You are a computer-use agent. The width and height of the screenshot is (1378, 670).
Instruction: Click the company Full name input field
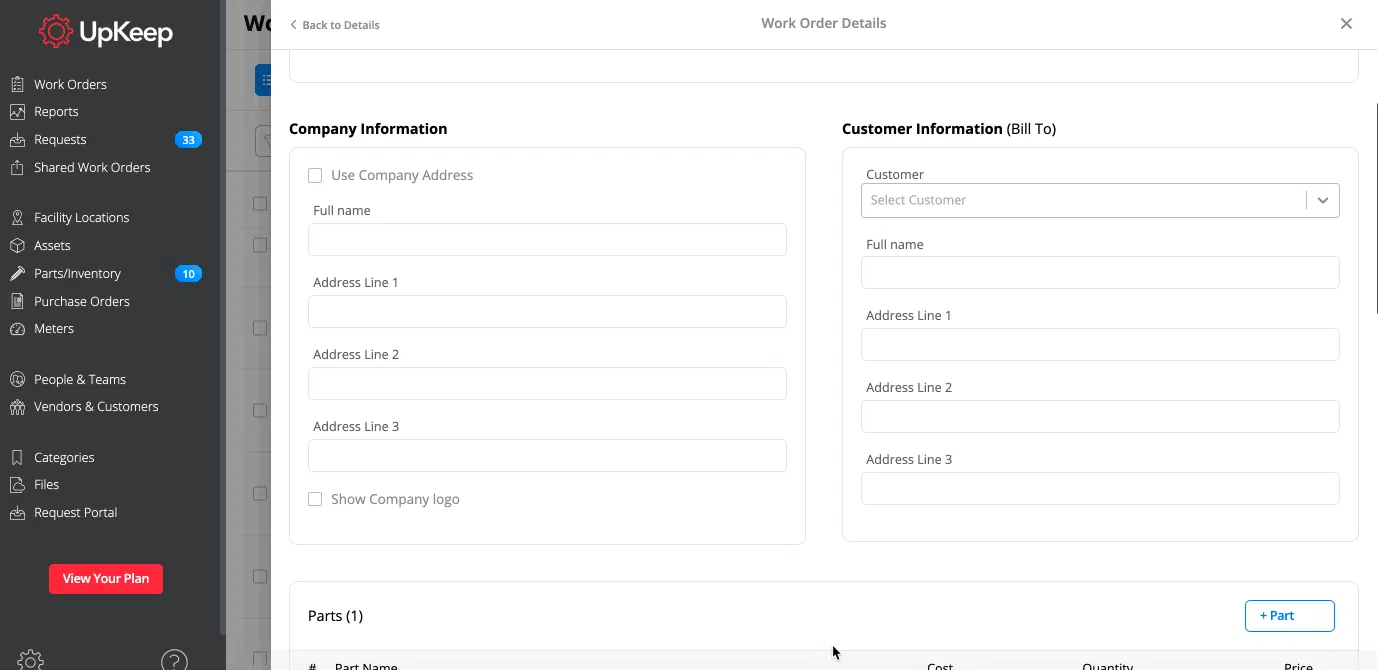click(x=547, y=240)
